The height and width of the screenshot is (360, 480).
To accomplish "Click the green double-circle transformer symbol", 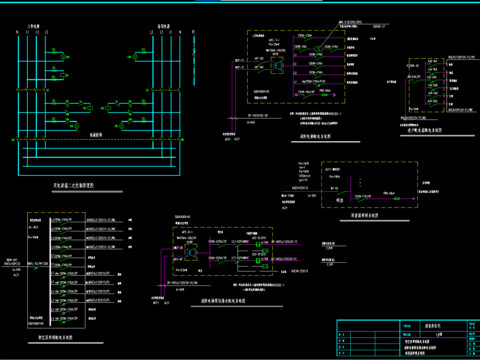I will point(318,49).
